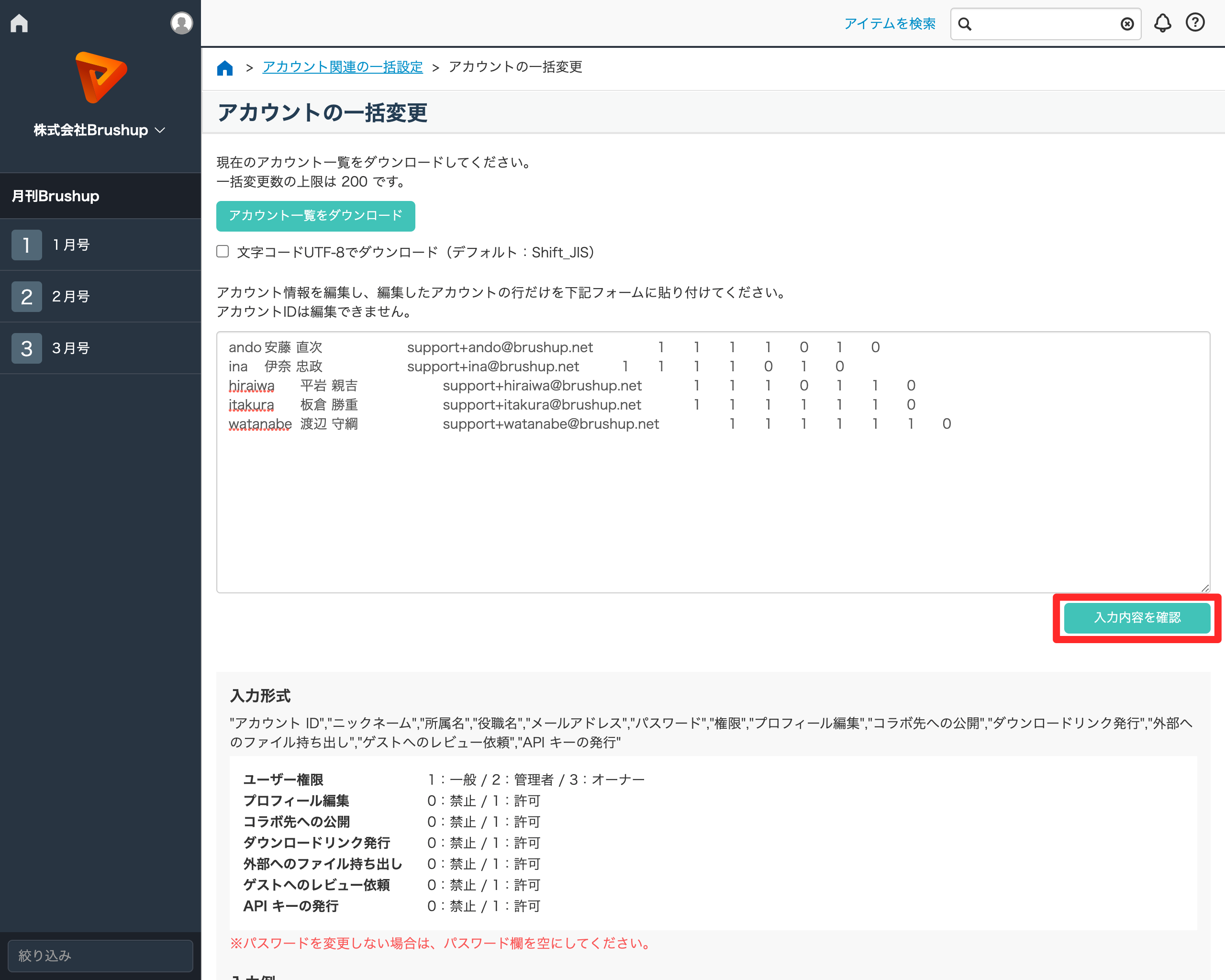Click the itakura account ID text
This screenshot has height=980, width=1225.
[251, 404]
